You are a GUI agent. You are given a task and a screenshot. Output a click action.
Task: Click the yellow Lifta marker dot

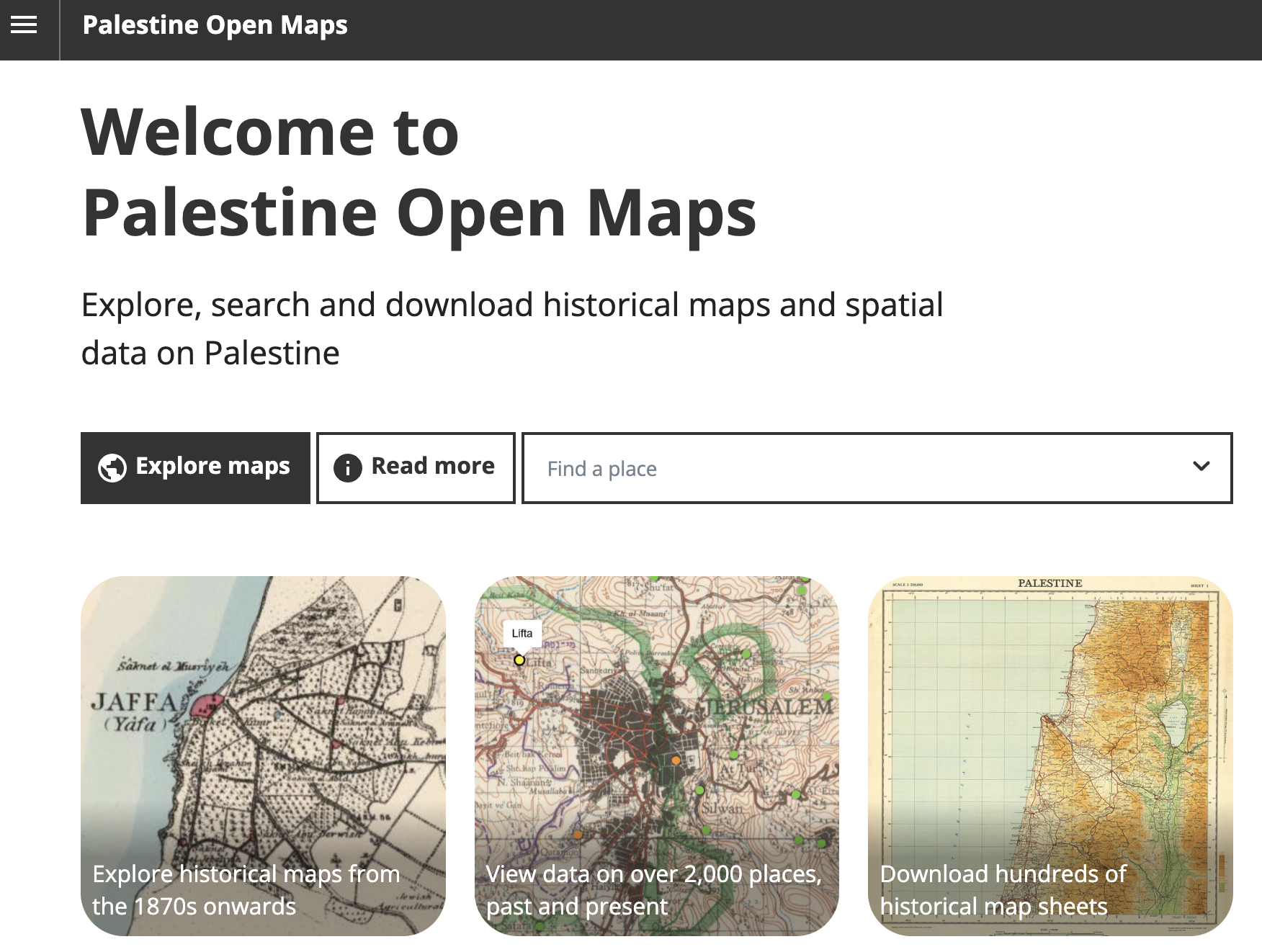click(519, 660)
